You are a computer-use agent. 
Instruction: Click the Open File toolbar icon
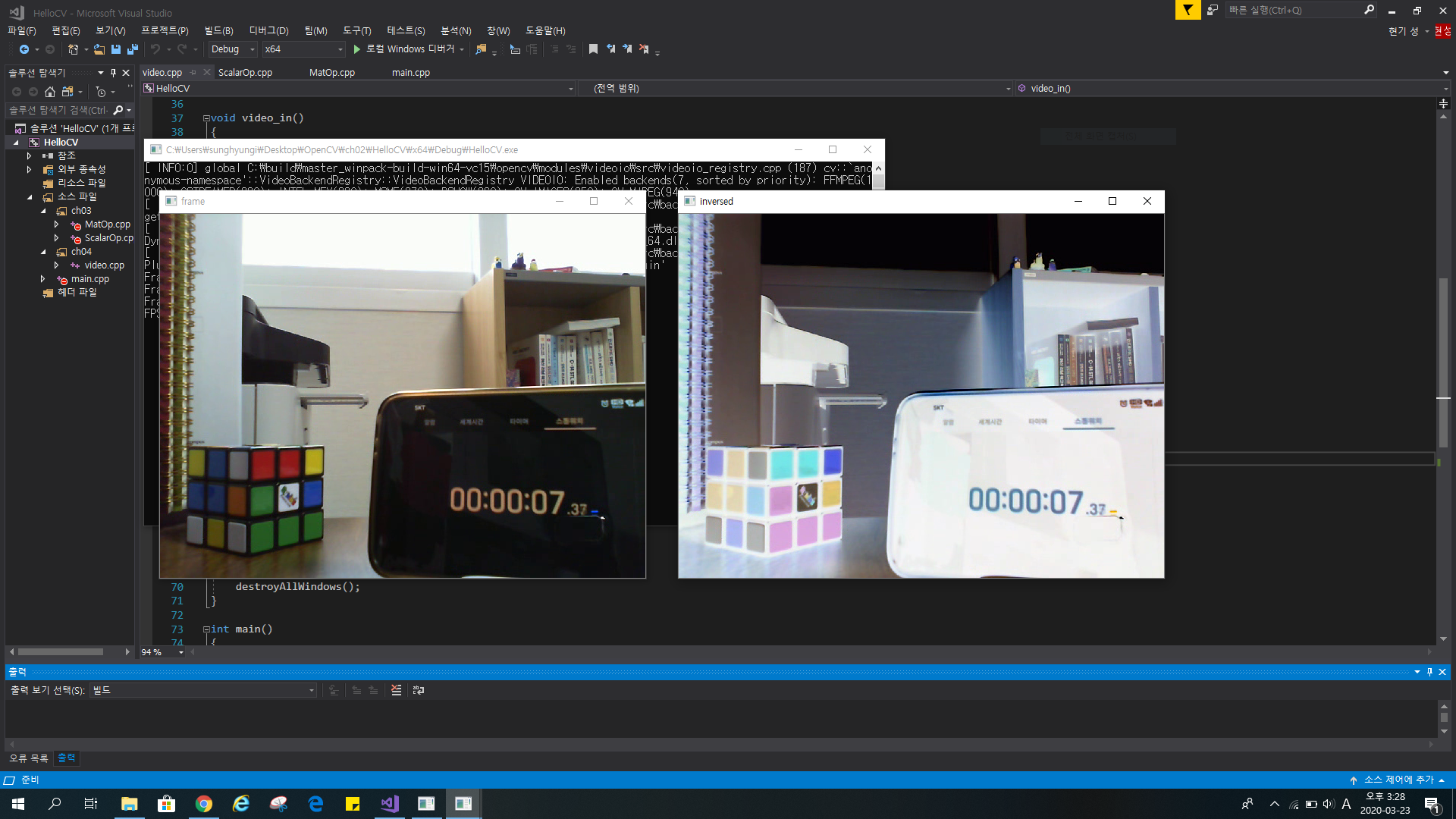click(99, 49)
